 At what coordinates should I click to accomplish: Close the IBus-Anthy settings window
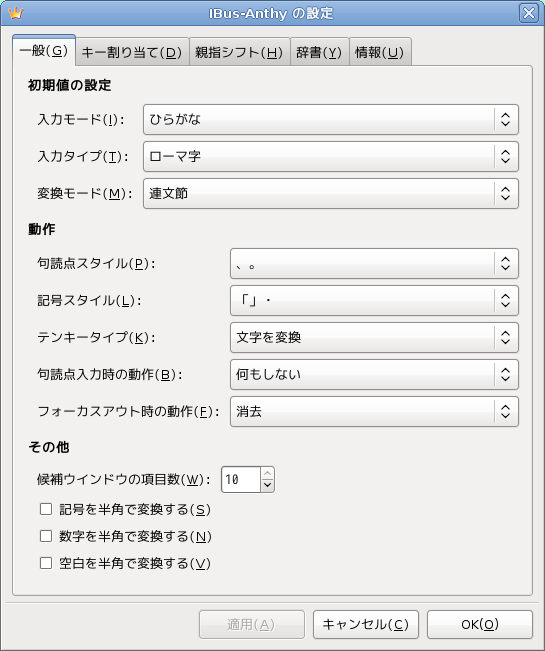pos(529,13)
